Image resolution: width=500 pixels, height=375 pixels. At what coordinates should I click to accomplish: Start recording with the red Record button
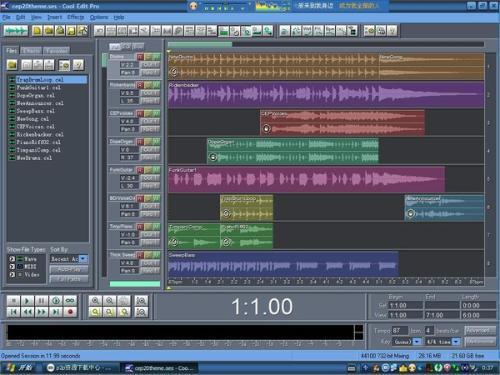coord(70,312)
